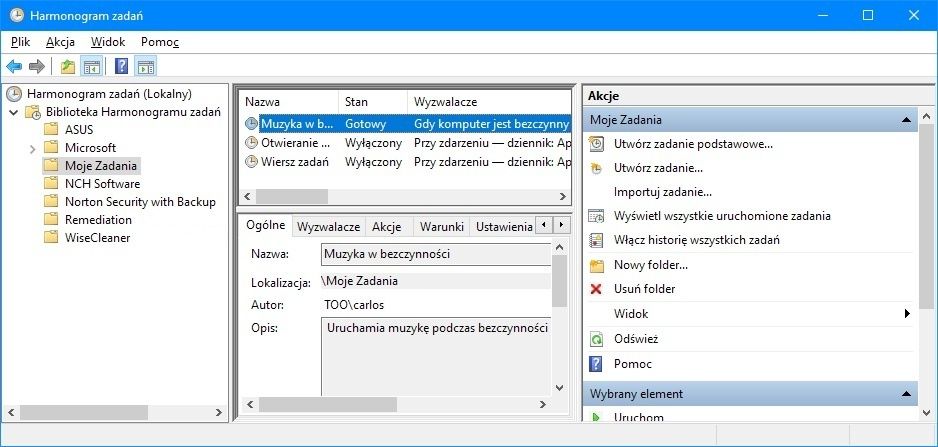The height and width of the screenshot is (447, 938).
Task: Collapse the Moje Zadania actions section
Action: pos(907,120)
